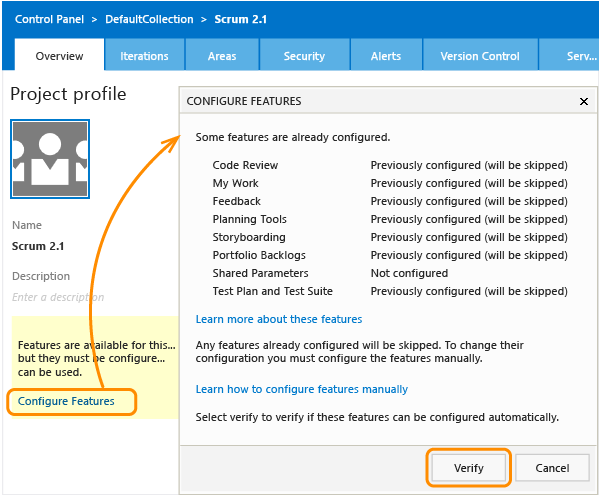Go to the Version Control tab
Screen dimensions: 600x496
pos(480,56)
